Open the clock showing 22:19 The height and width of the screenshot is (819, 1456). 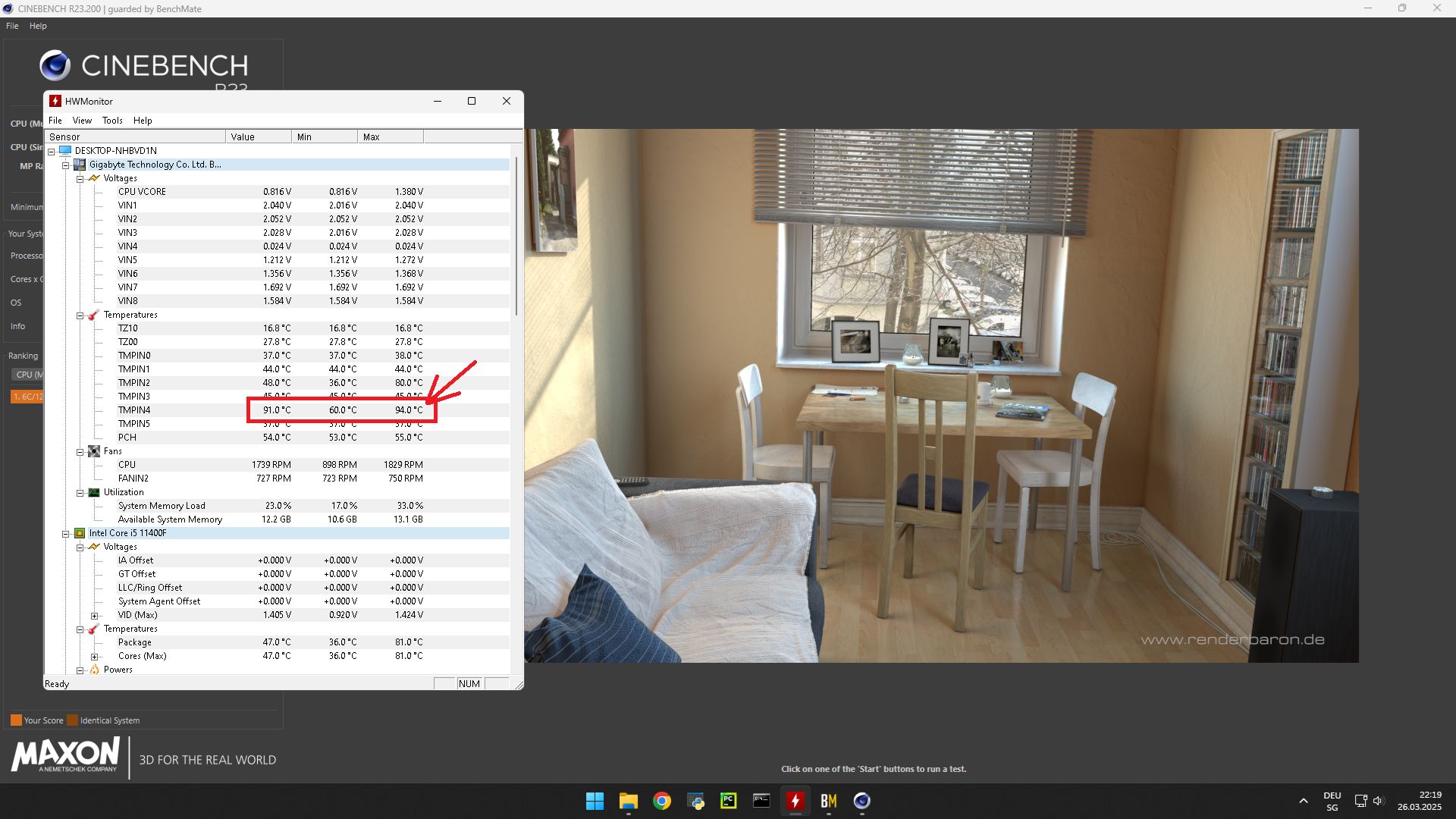point(1419,801)
